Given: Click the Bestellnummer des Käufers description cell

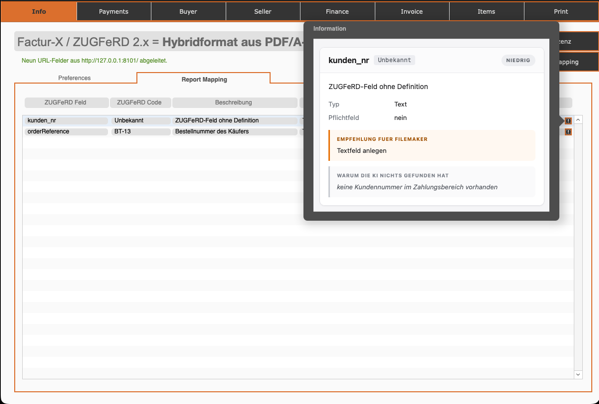Looking at the screenshot, I should [x=235, y=131].
